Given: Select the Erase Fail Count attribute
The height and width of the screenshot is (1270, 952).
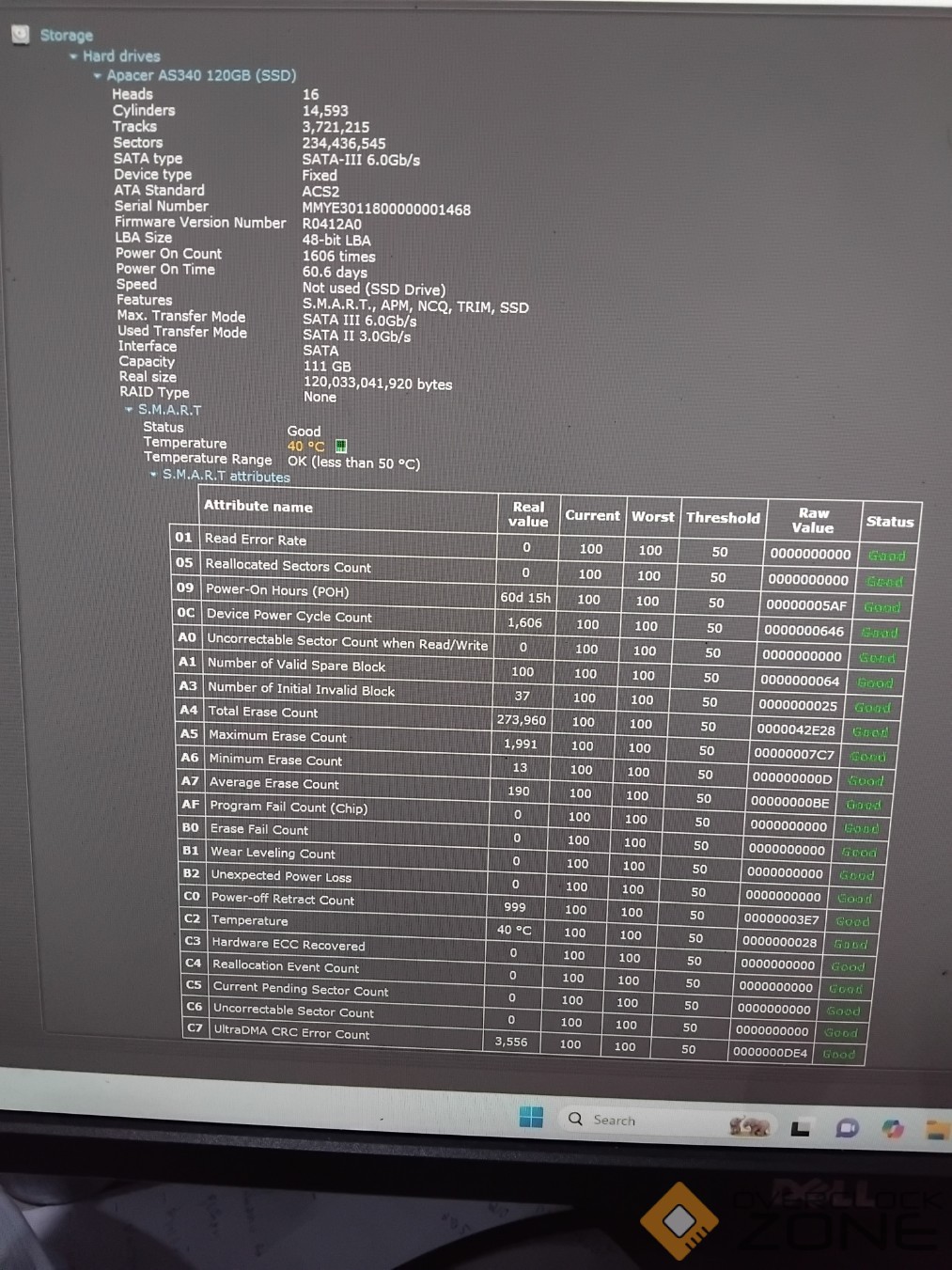Looking at the screenshot, I should [259, 829].
